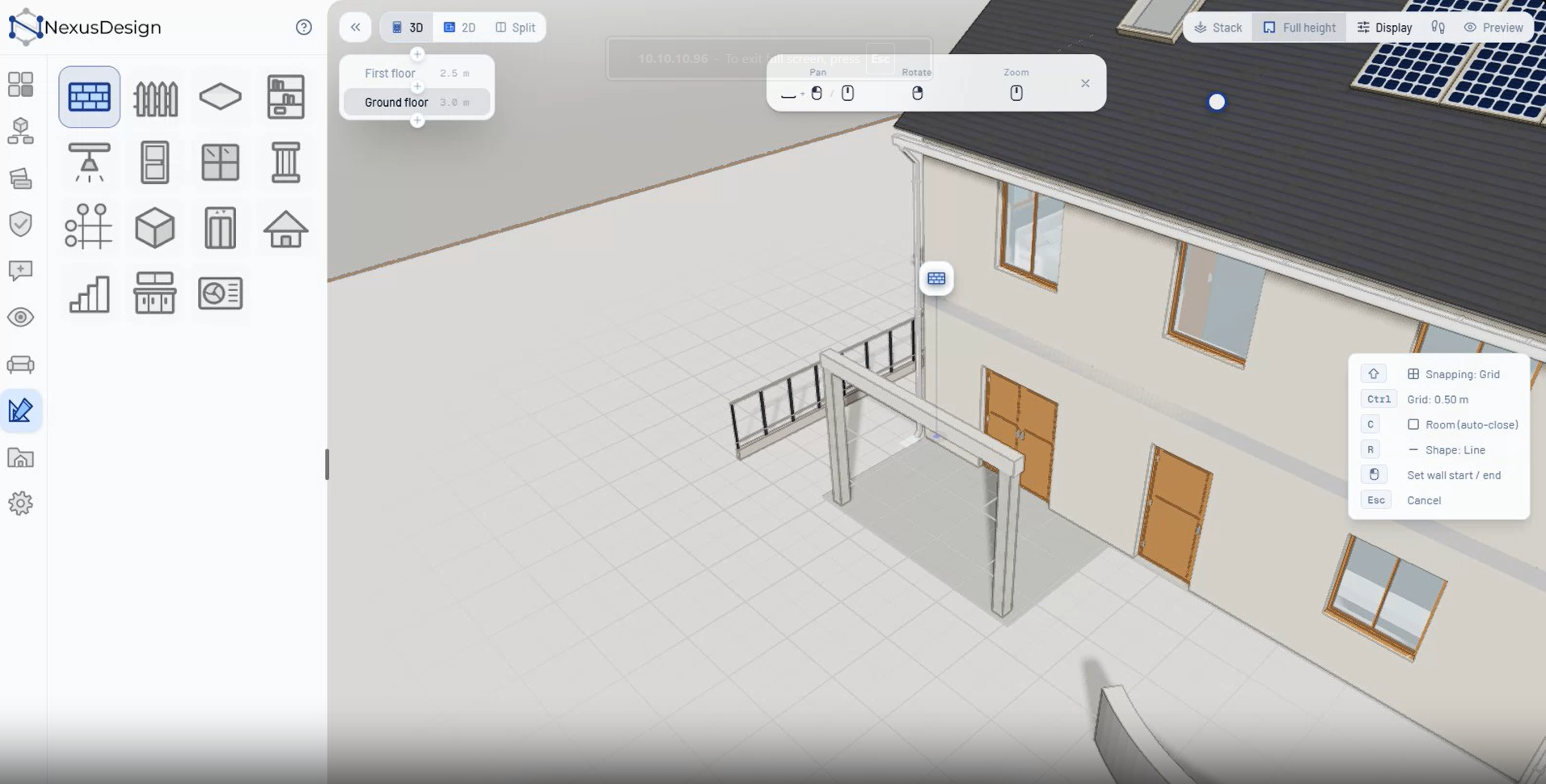This screenshot has width=1546, height=784.
Task: Open the bookshelf furniture tool
Action: pyautogui.click(x=285, y=97)
